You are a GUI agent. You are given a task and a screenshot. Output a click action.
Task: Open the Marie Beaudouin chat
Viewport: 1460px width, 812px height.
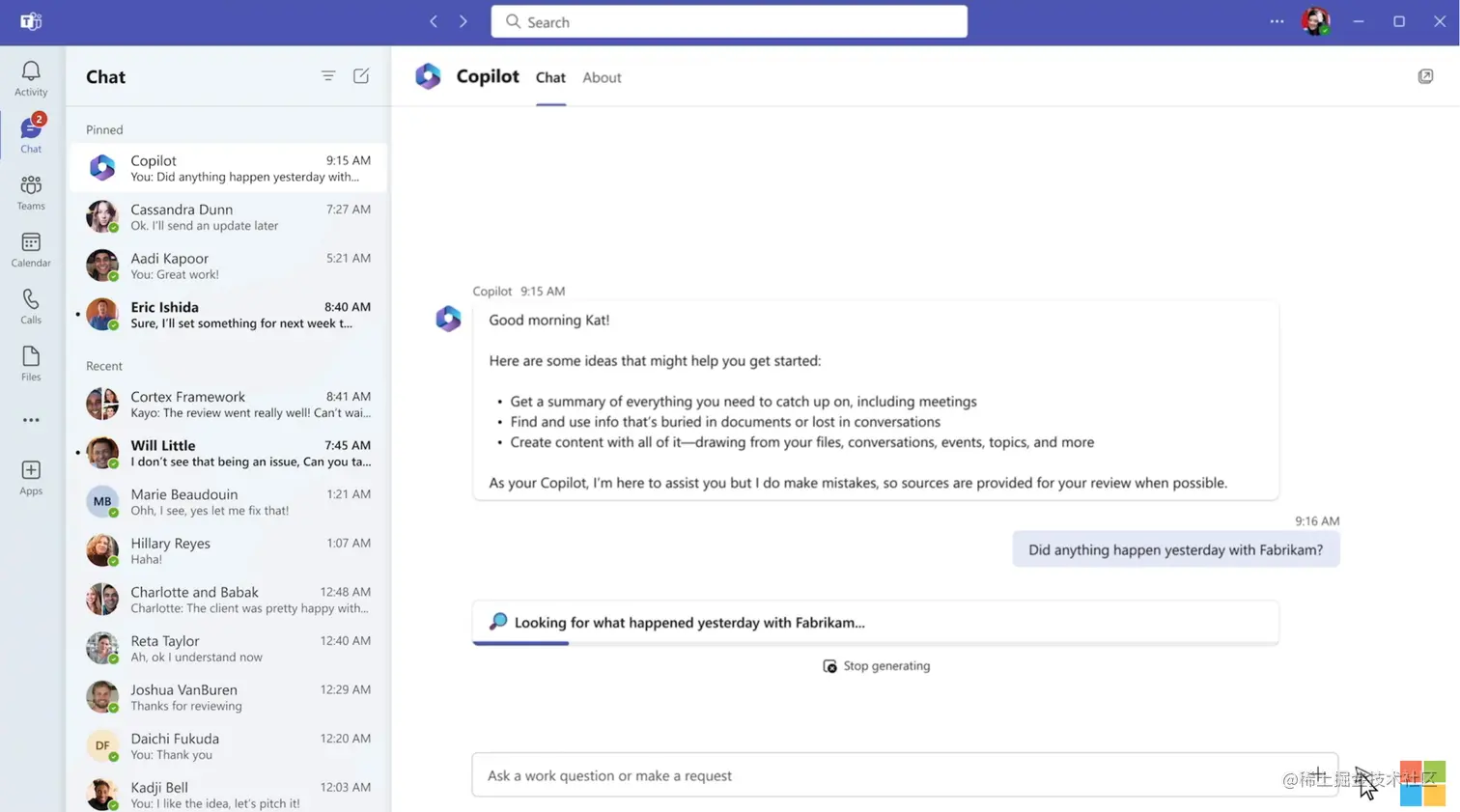(229, 501)
